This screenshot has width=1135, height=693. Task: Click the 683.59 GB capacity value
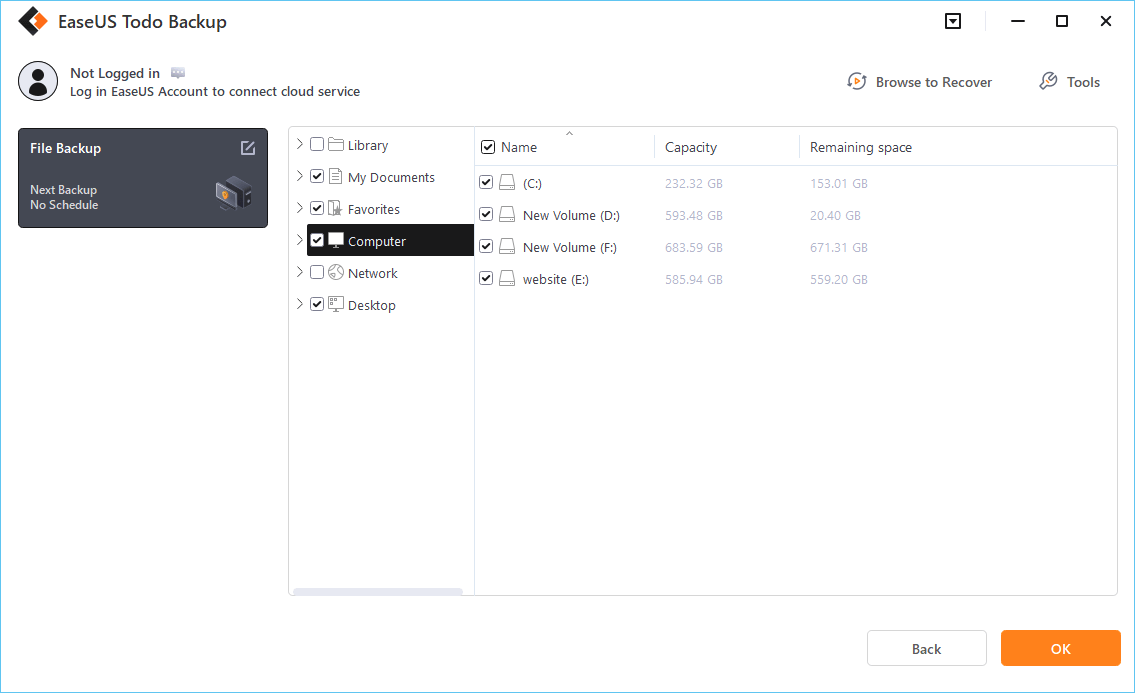693,248
